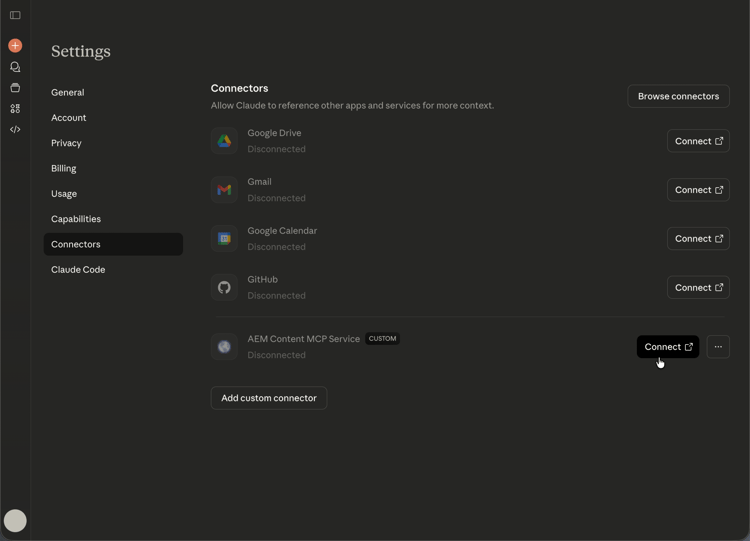
Task: Connect the GitHub connector
Action: (x=698, y=287)
